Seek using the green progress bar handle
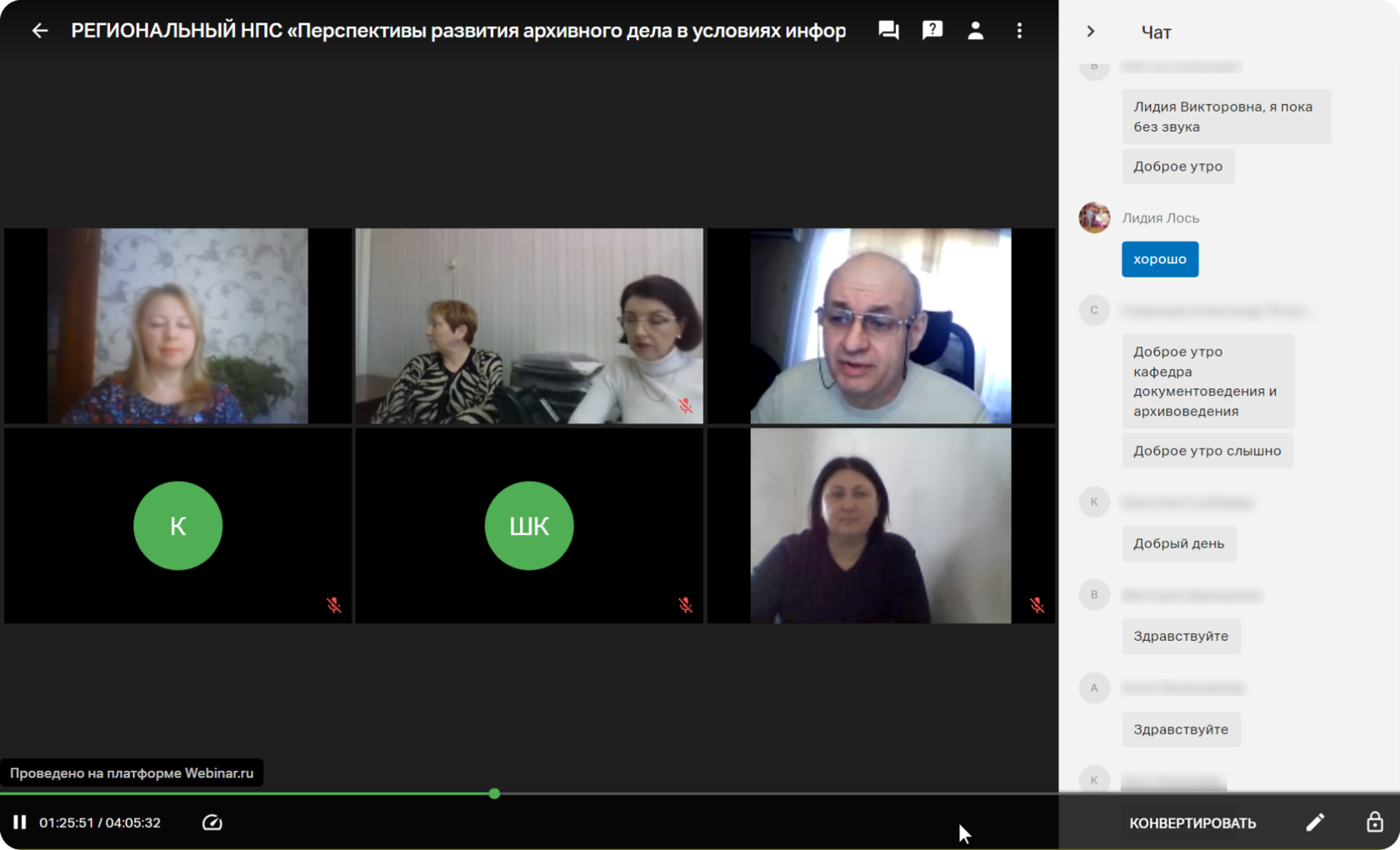Image resolution: width=1400 pixels, height=850 pixels. 494,793
